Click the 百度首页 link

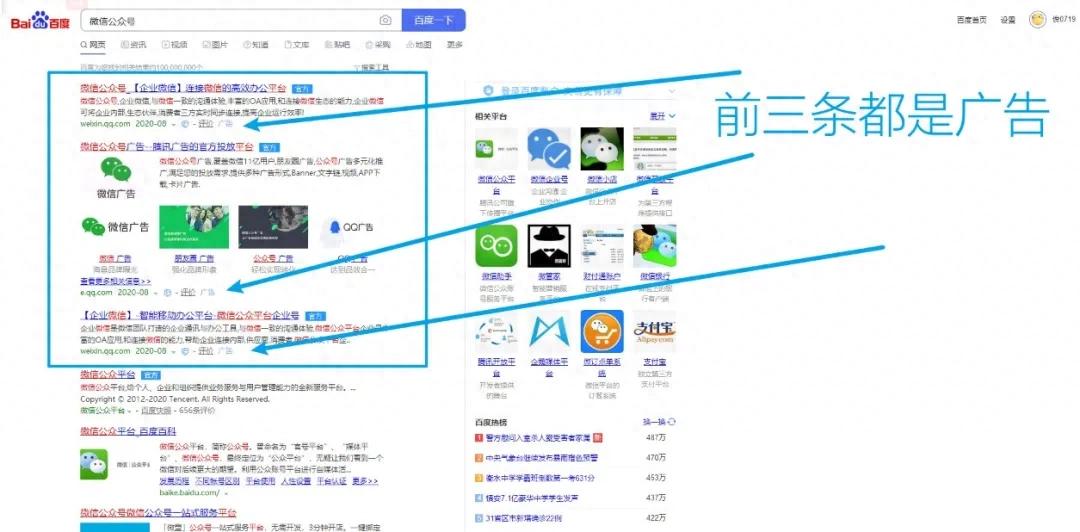point(971,20)
